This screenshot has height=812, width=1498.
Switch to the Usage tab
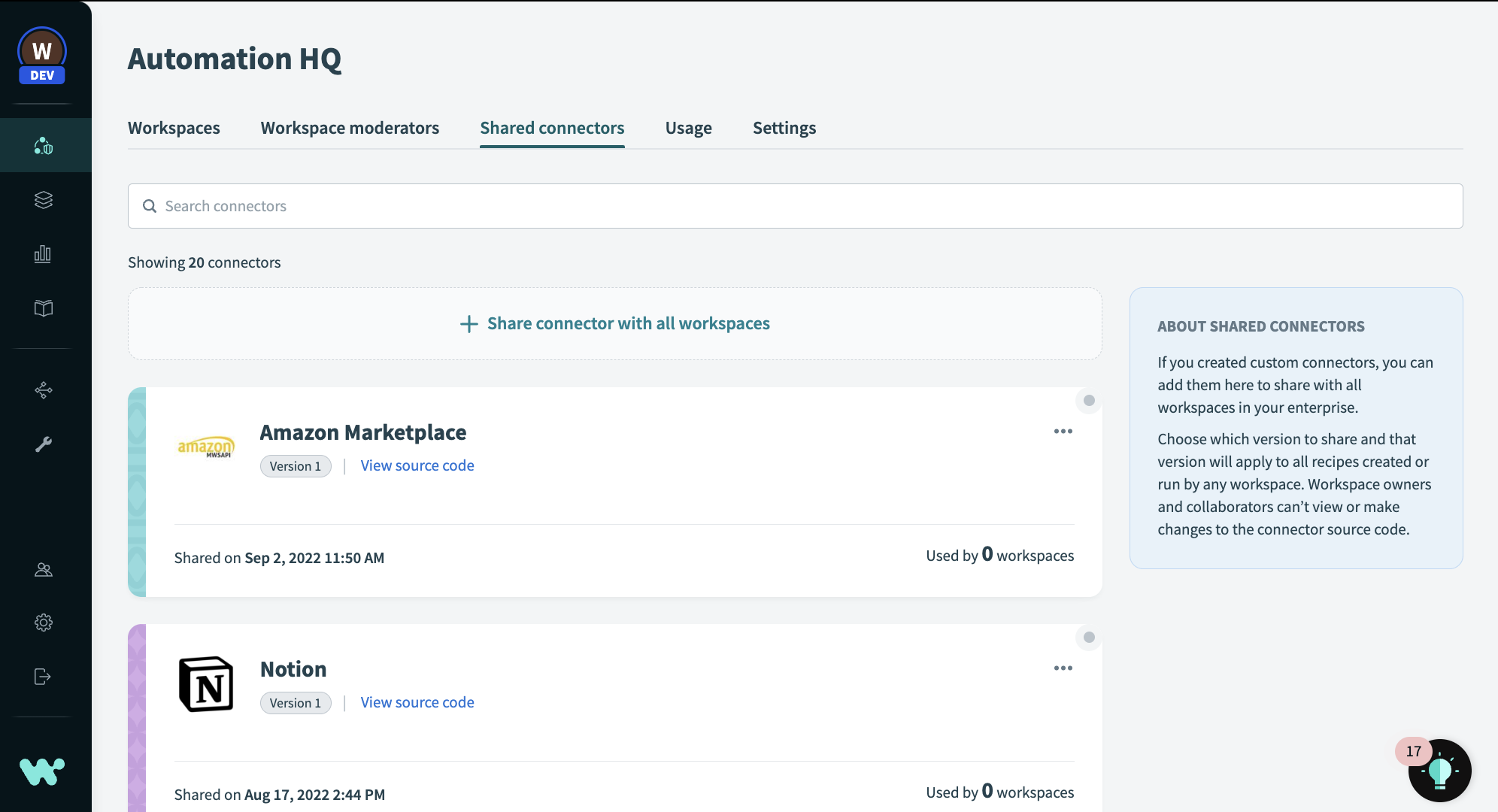point(688,128)
